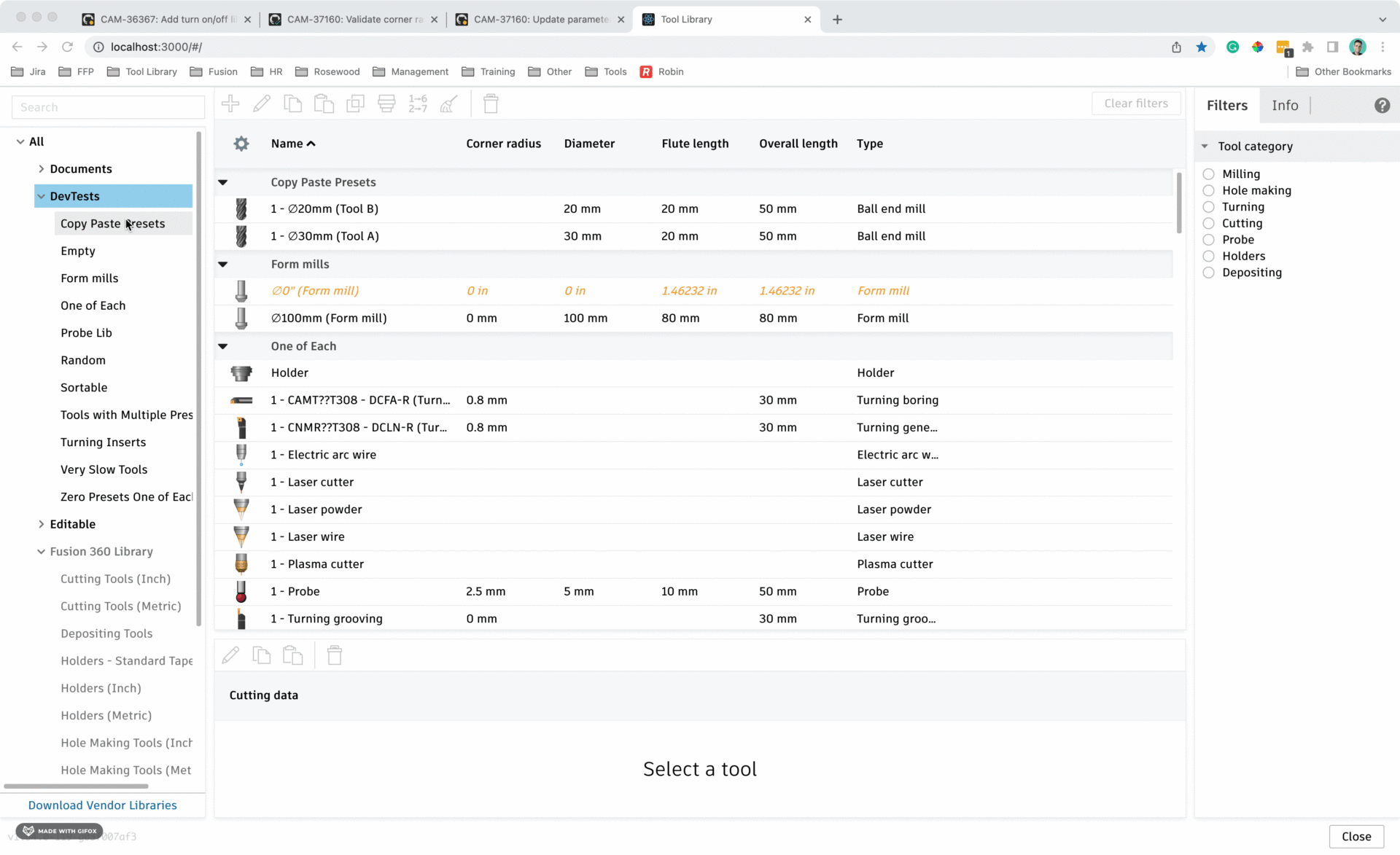Select the Probe category radio button
This screenshot has height=855, width=1400.
(1209, 239)
